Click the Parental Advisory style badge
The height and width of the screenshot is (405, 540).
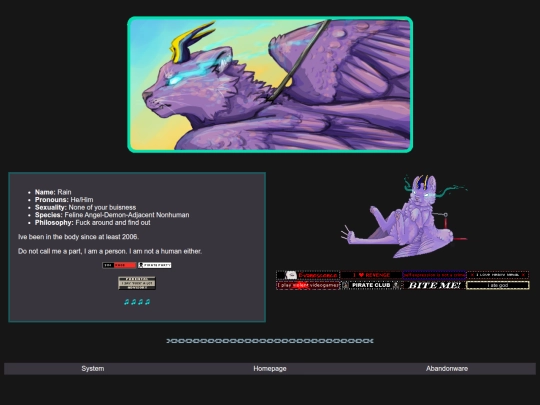137,283
